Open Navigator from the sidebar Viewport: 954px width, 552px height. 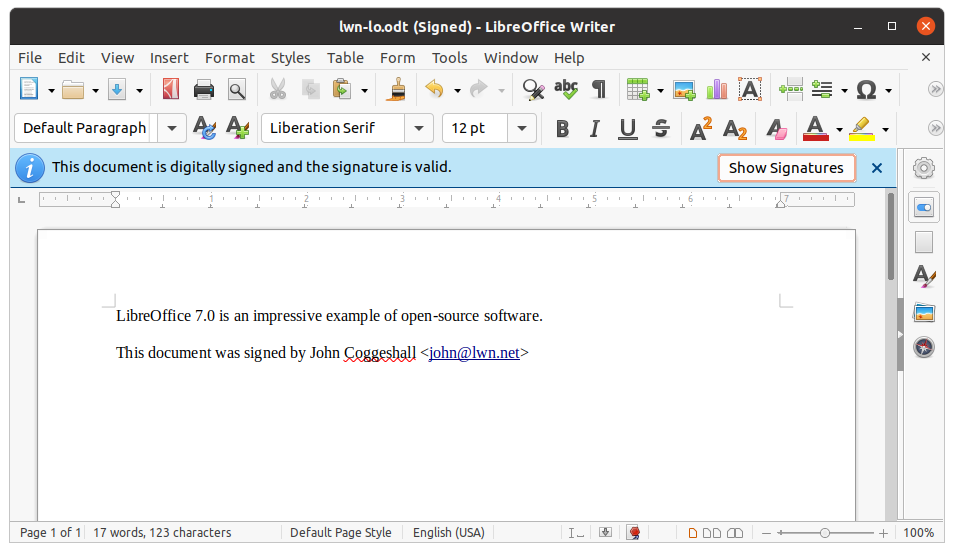coord(924,347)
